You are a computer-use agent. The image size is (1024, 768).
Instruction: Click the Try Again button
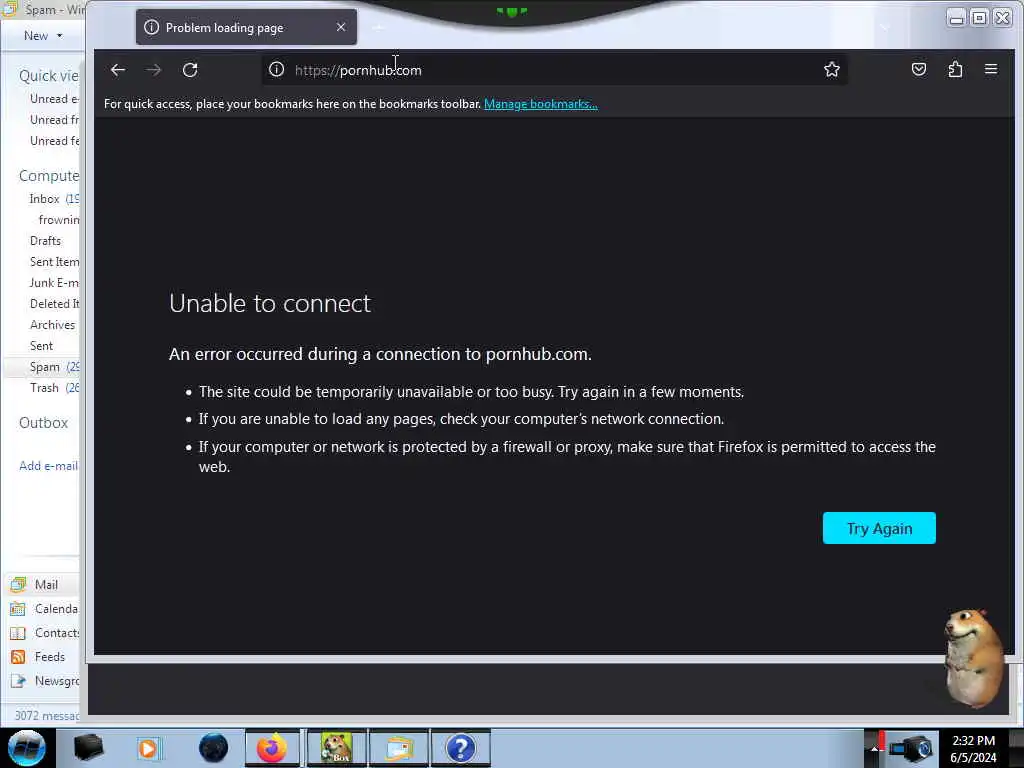(879, 528)
